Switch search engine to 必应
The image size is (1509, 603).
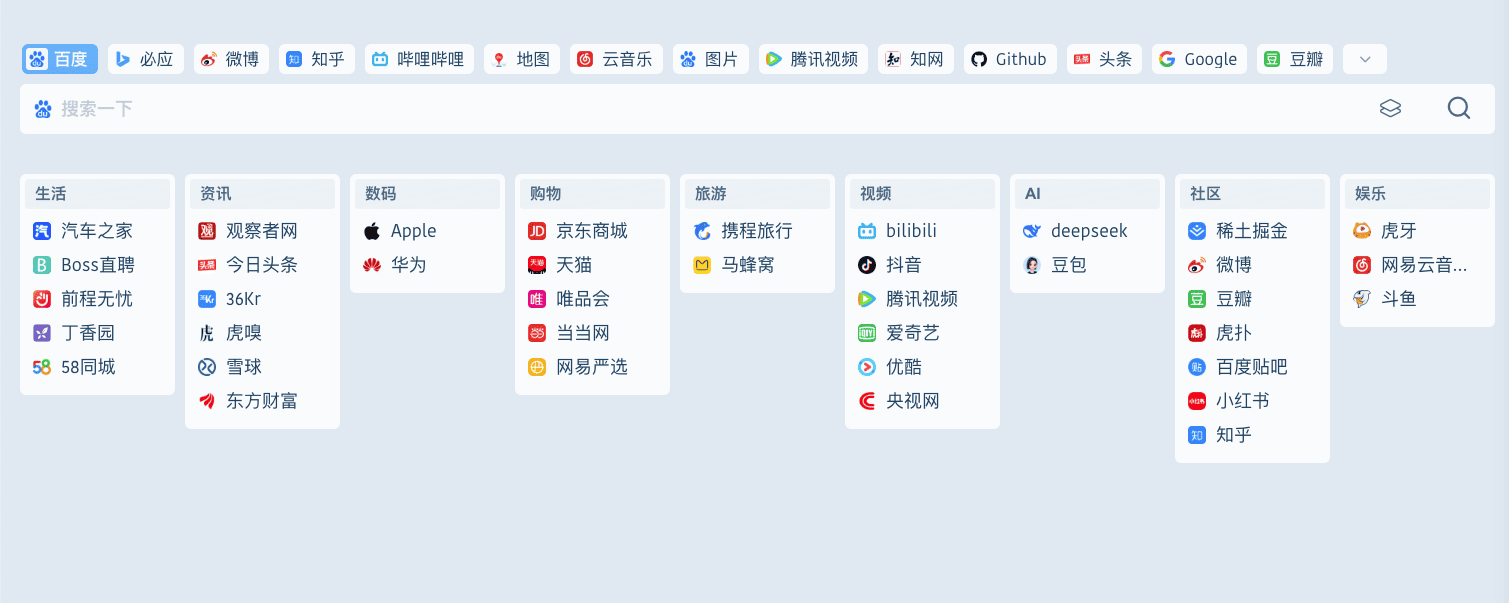(146, 59)
